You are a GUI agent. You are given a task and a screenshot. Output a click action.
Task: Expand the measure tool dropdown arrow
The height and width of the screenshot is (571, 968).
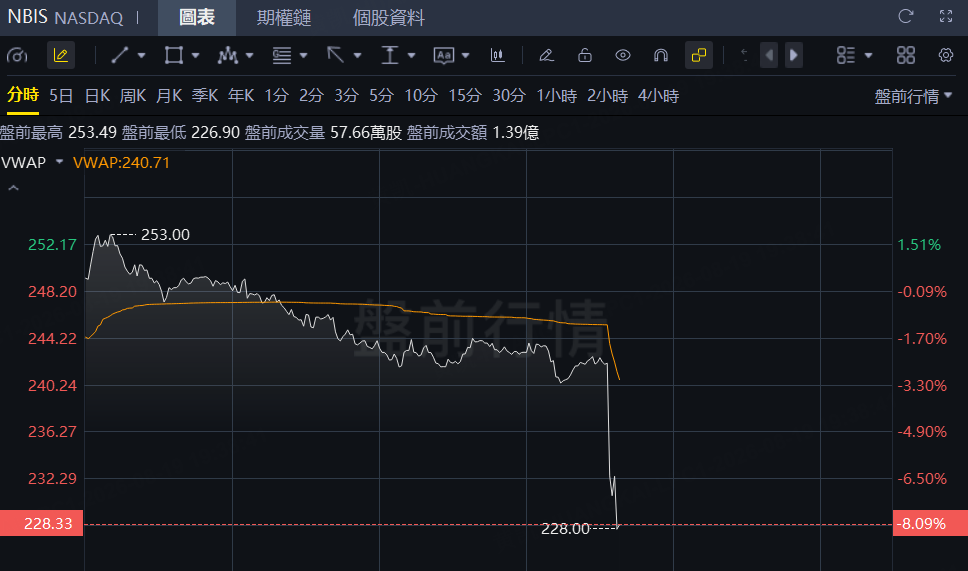(412, 56)
